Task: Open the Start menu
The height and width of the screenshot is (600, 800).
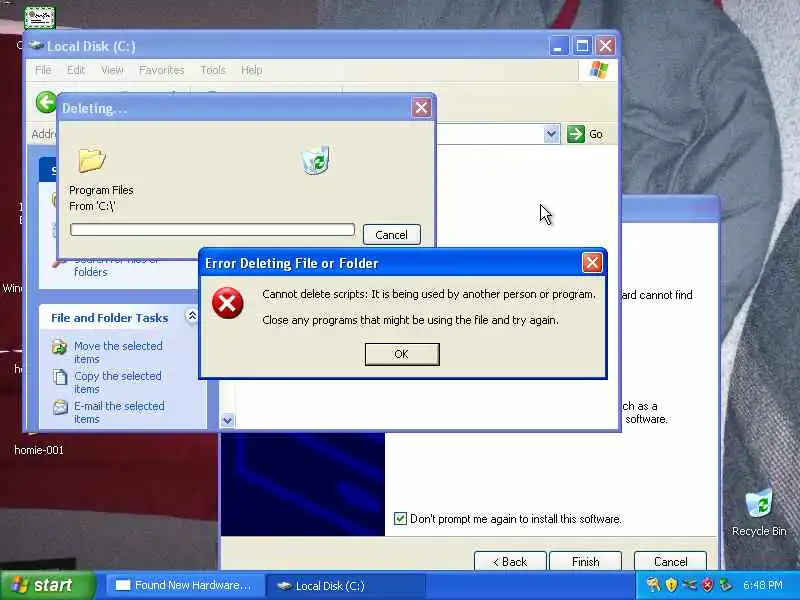Action: point(47,585)
